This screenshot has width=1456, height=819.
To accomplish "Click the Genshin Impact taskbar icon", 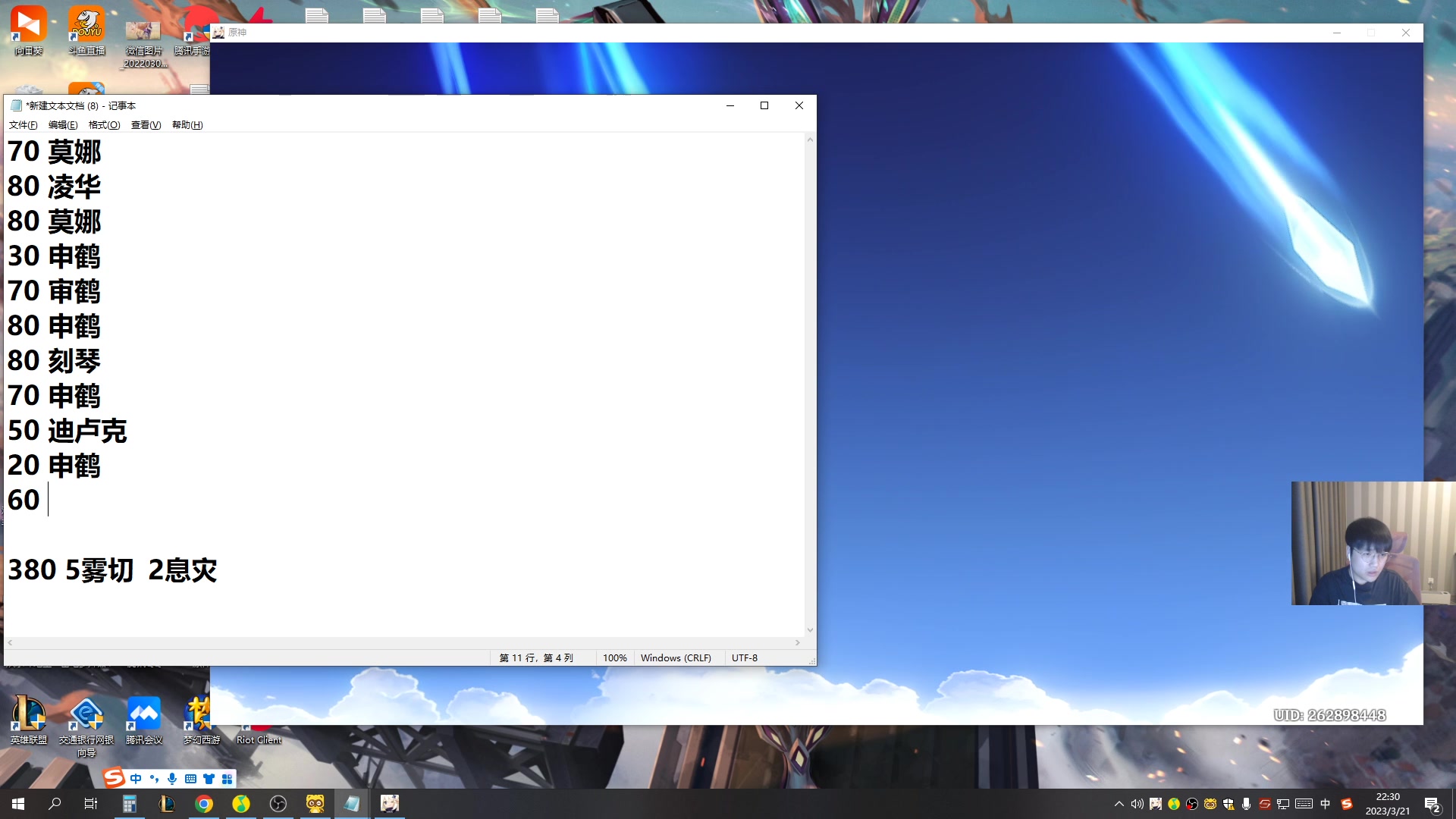I will 390,804.
